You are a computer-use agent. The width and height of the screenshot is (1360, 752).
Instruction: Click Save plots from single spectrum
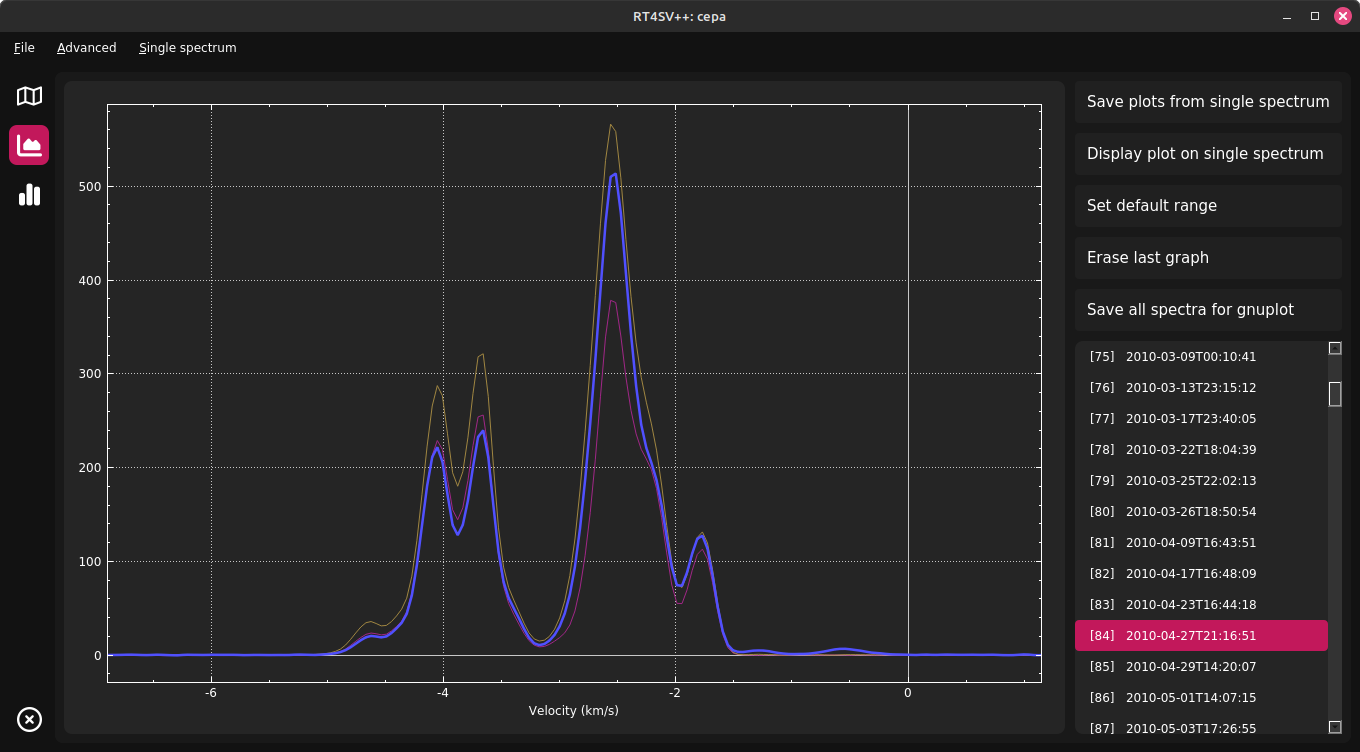click(x=1208, y=102)
